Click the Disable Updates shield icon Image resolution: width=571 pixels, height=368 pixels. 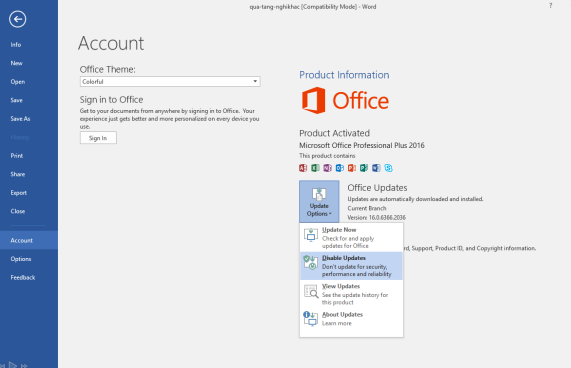point(311,262)
